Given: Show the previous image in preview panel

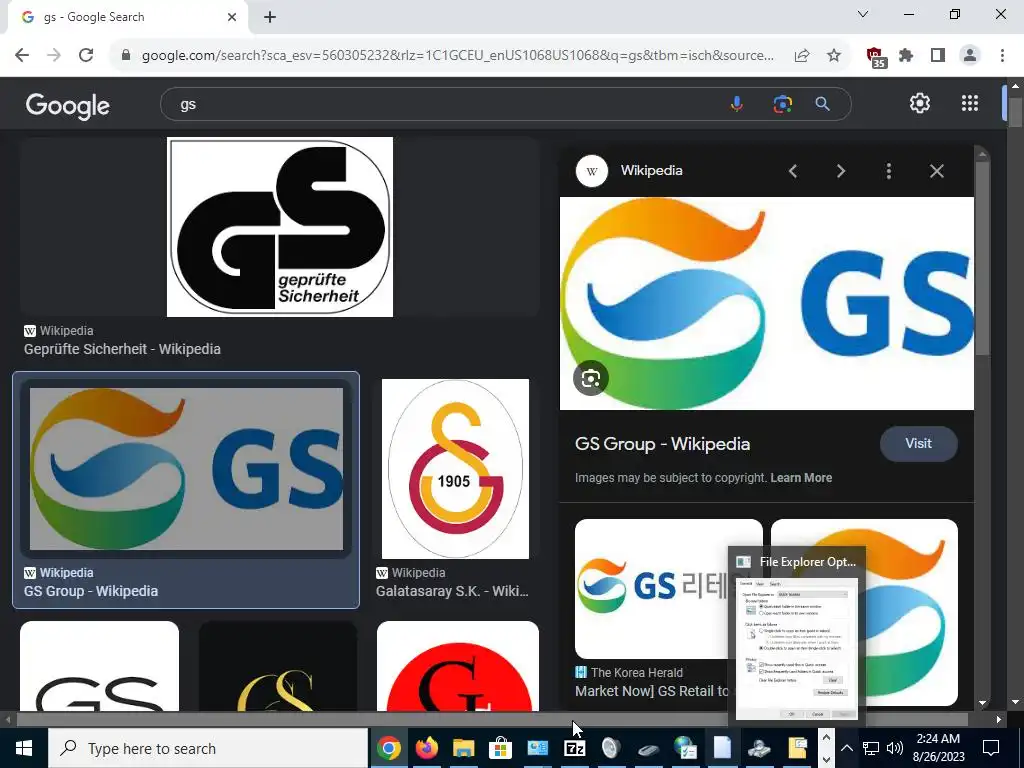Looking at the screenshot, I should [x=793, y=171].
